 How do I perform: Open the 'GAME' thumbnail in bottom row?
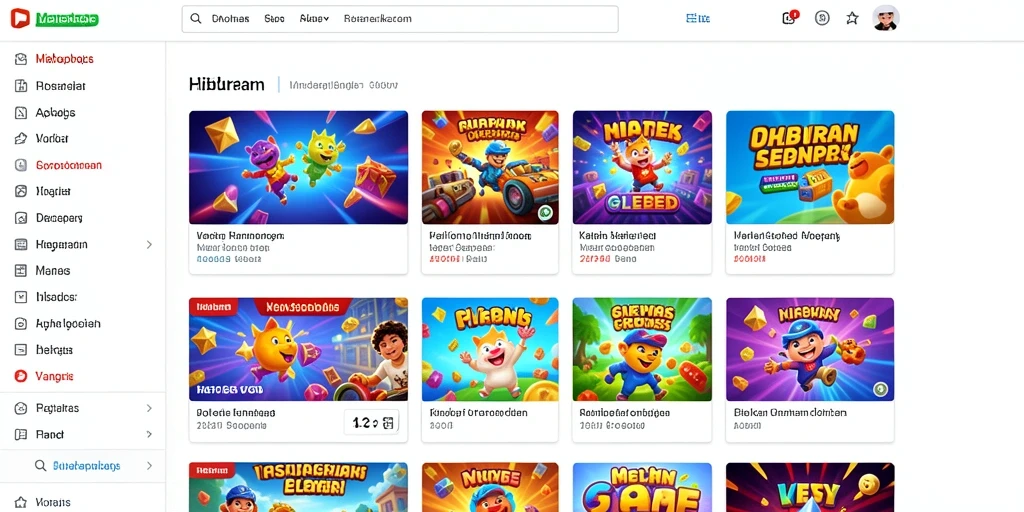[x=642, y=487]
